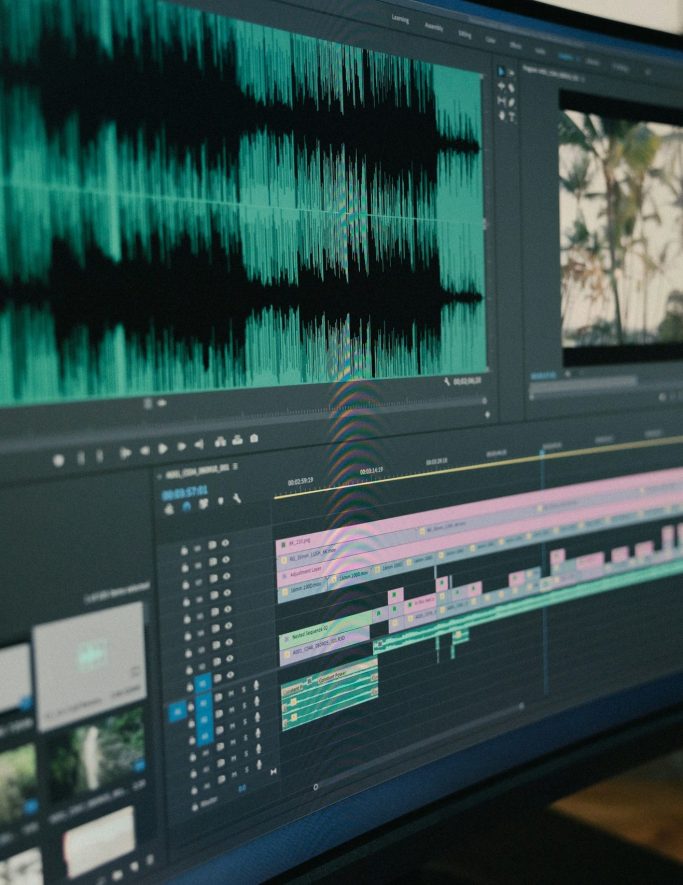Click the Insert edit button
The height and width of the screenshot is (885, 683).
220,442
